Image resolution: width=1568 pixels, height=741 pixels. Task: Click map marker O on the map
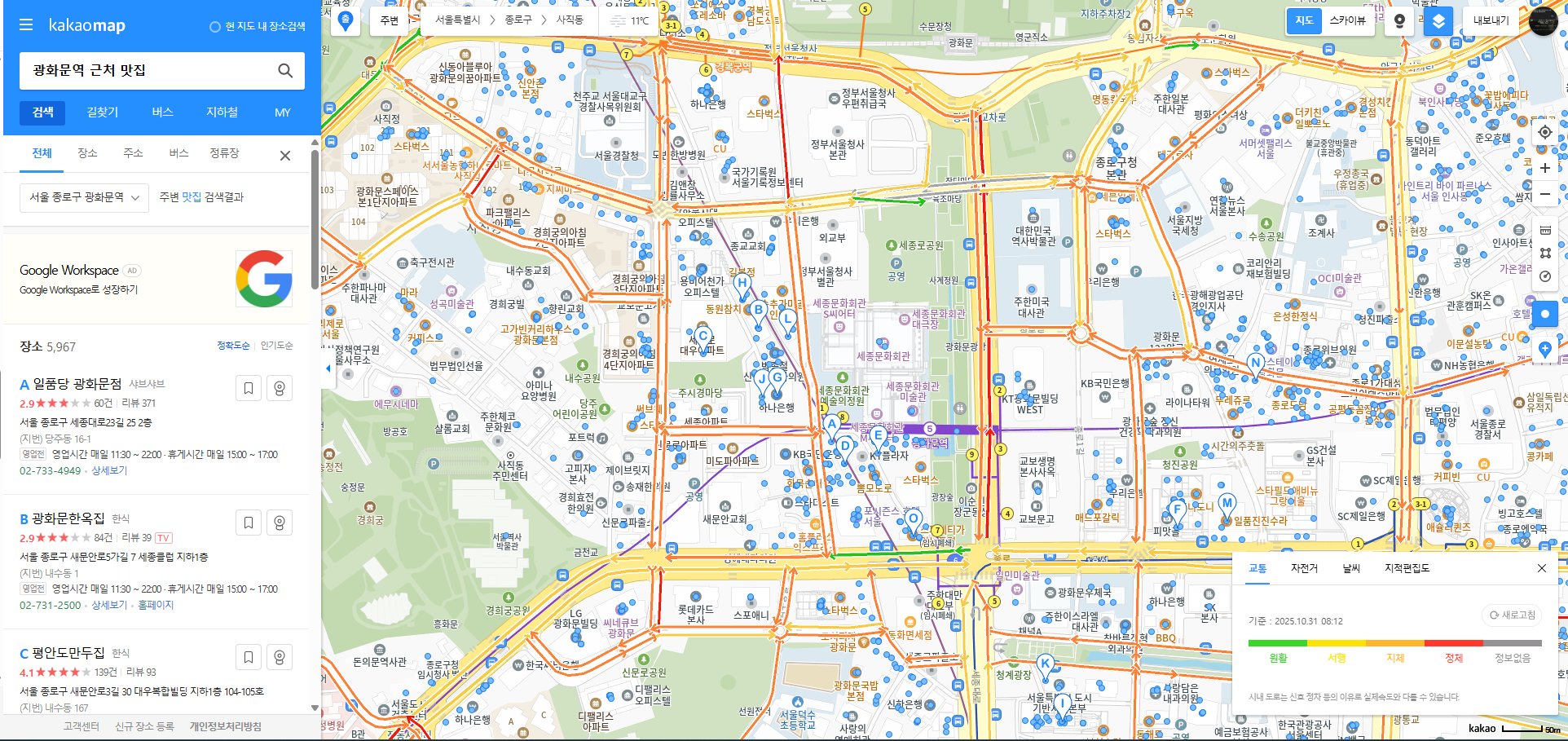point(913,520)
